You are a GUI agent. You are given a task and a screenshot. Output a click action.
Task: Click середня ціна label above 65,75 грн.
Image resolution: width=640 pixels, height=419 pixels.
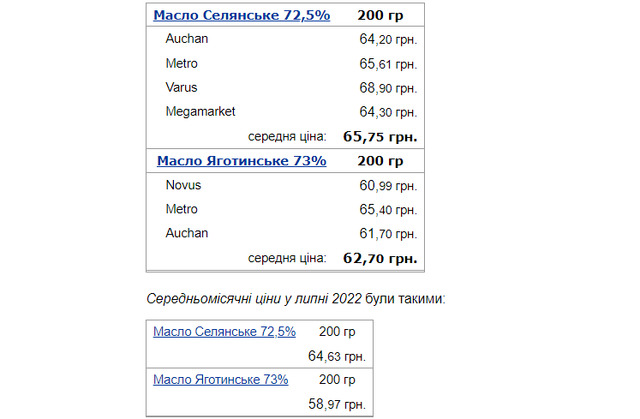[288, 137]
